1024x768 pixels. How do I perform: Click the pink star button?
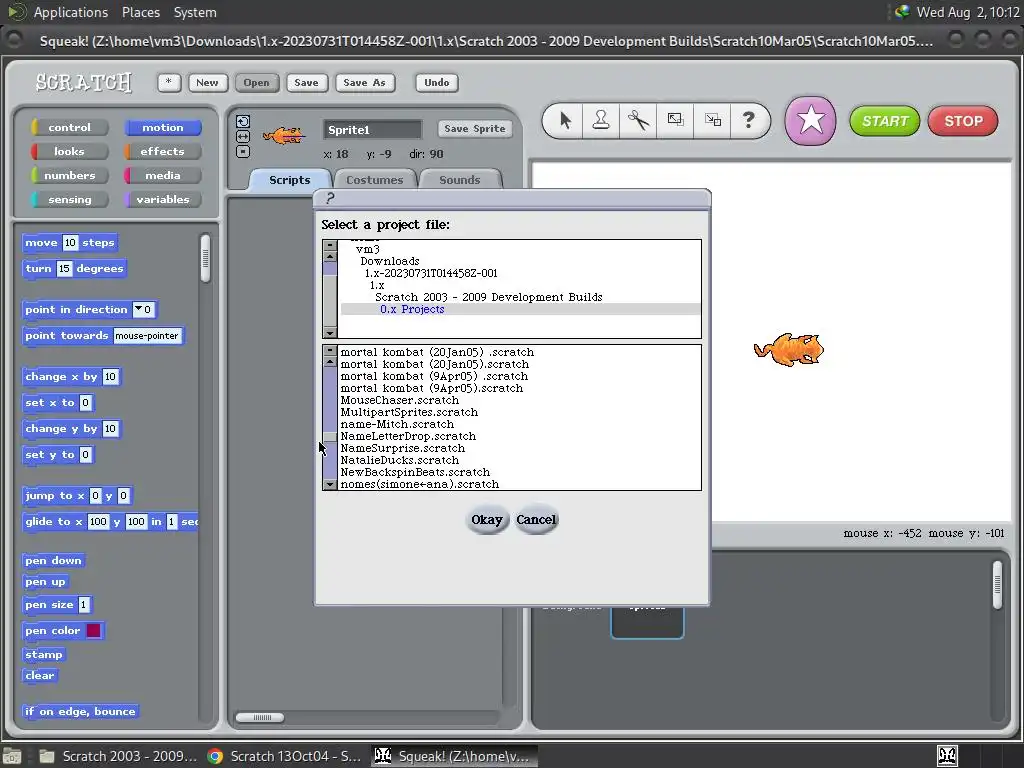coord(810,121)
